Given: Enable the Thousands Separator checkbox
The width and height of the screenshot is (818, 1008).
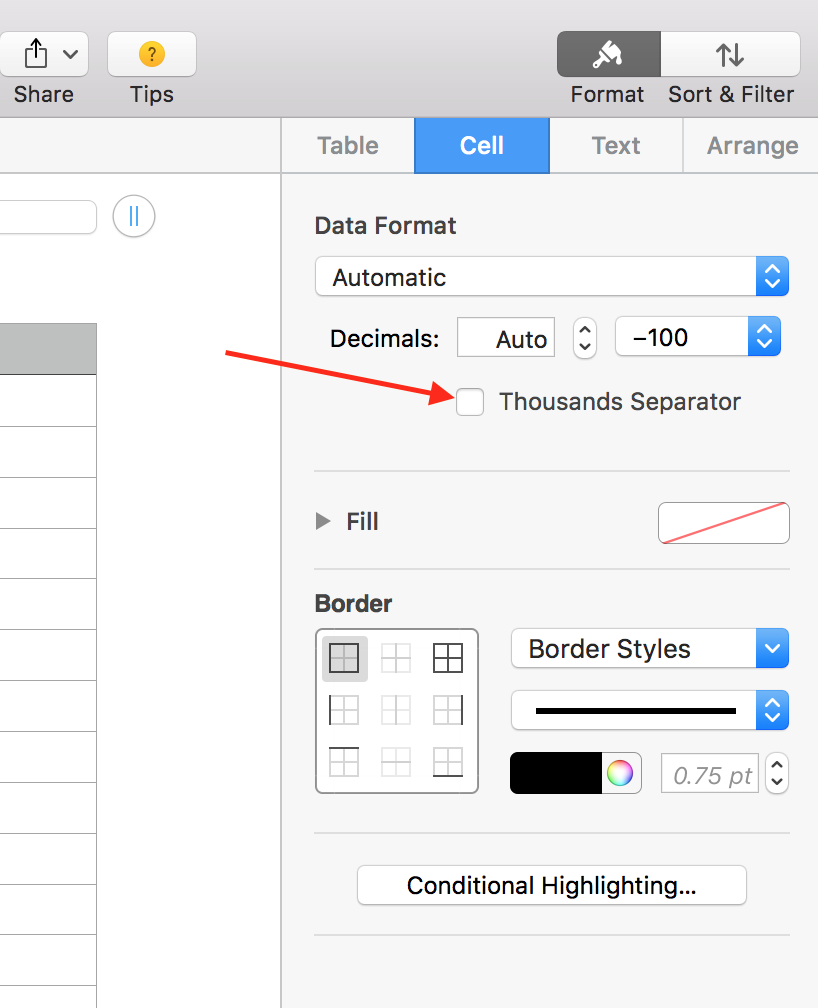Looking at the screenshot, I should (x=470, y=402).
